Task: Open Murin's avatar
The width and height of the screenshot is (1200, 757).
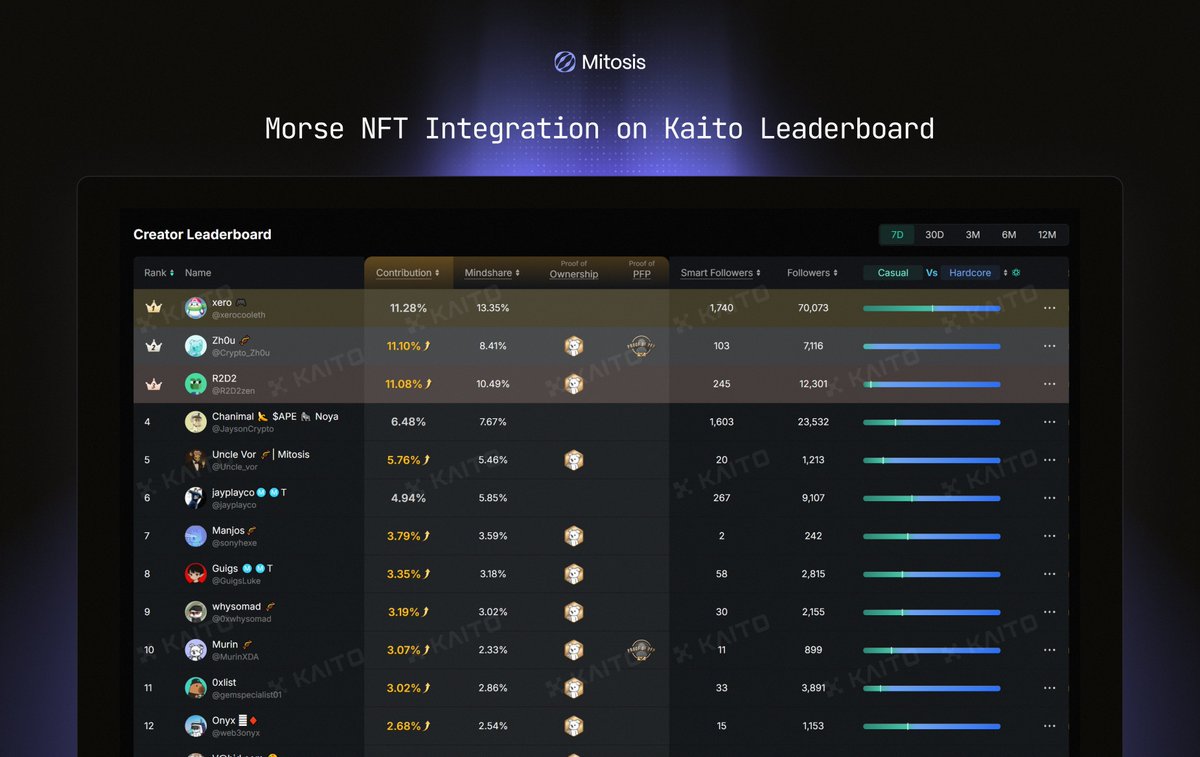Action: [x=196, y=650]
